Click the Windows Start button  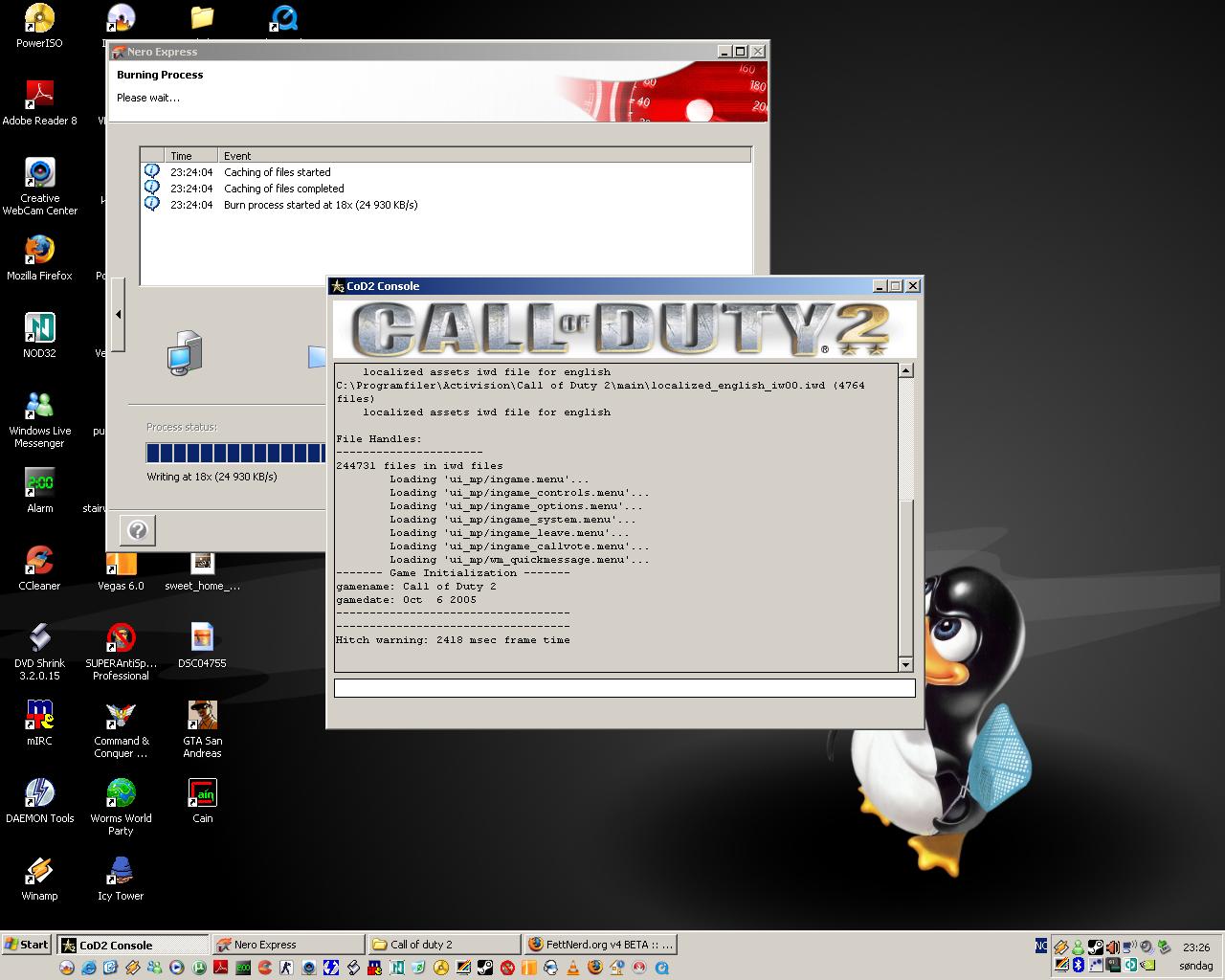point(27,945)
